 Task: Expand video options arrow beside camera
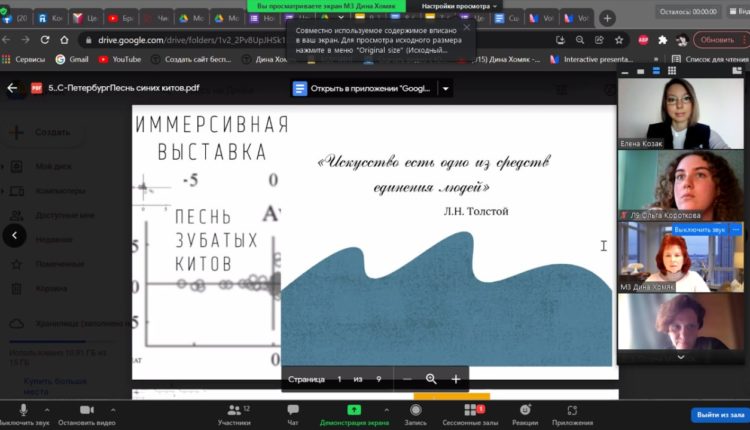pos(113,410)
